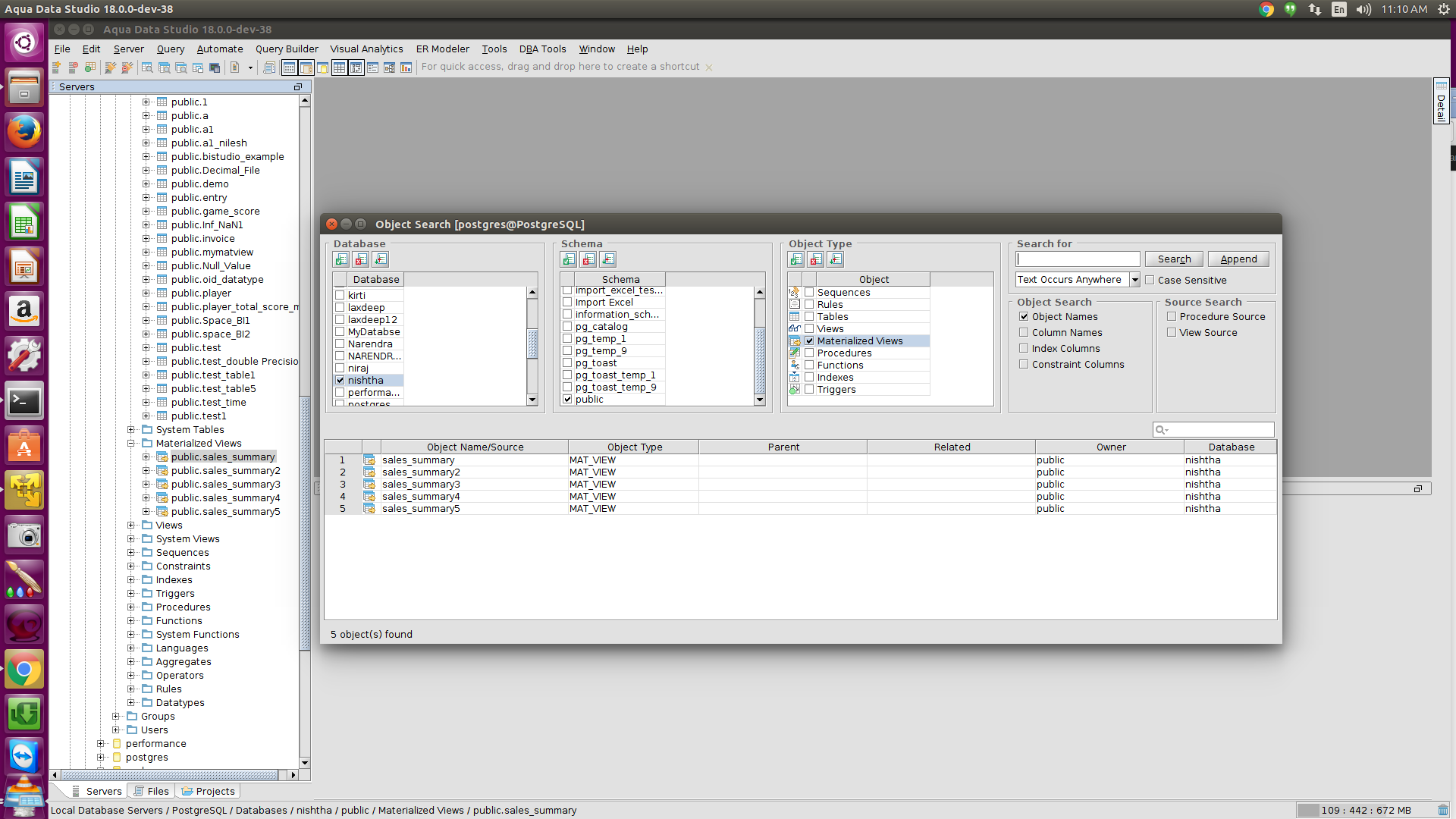Uncheck the Materialized Views checkbox
The image size is (1456, 819).
click(809, 341)
